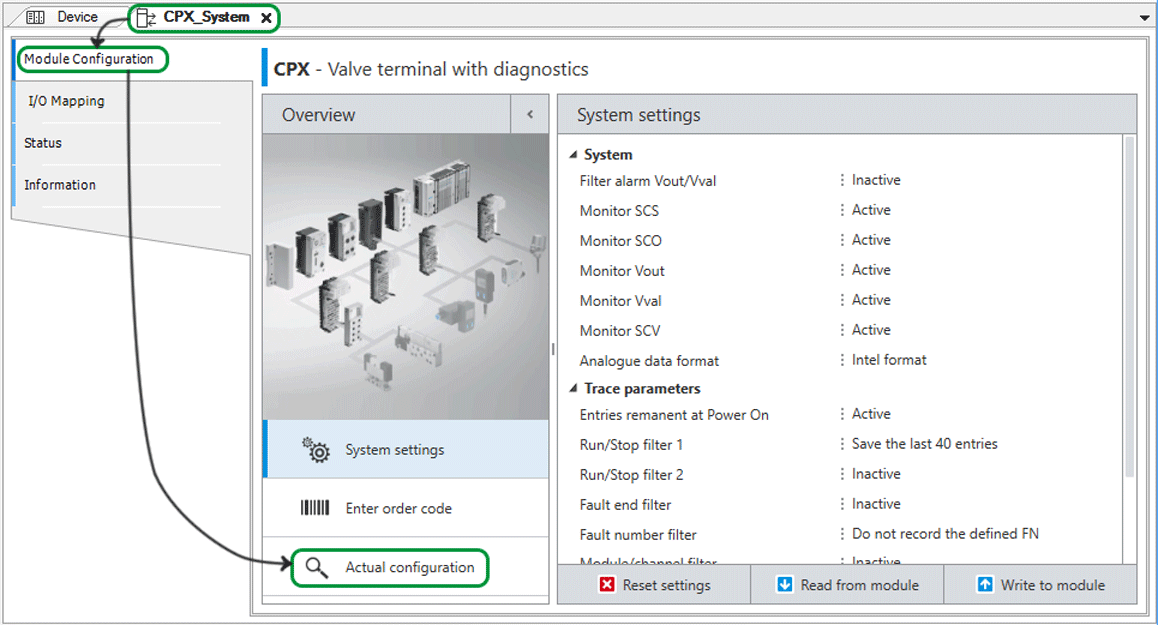Click Write to module button

pos(1040,585)
